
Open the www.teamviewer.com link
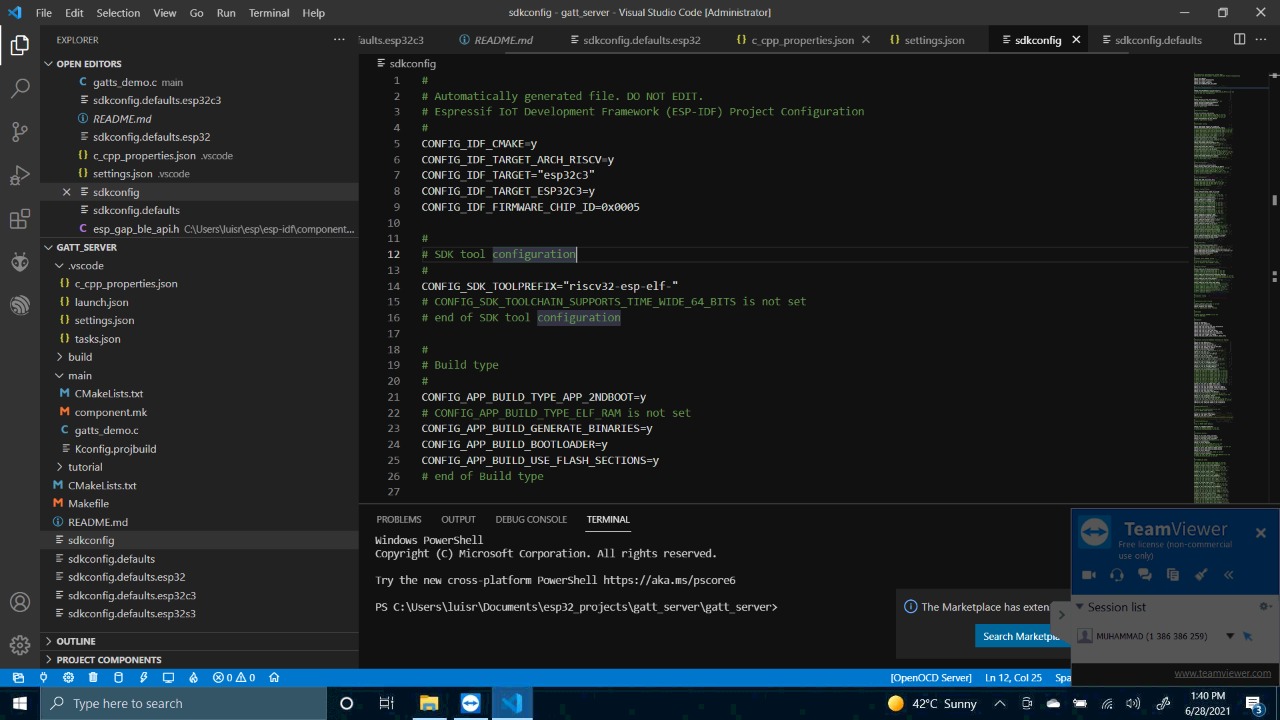tap(1222, 673)
